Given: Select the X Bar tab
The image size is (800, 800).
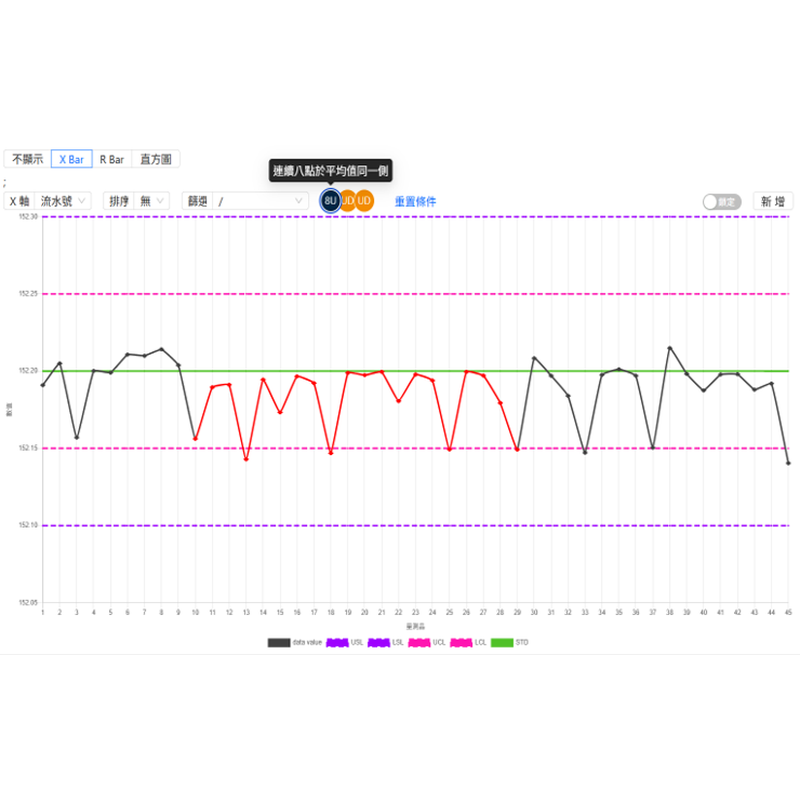Looking at the screenshot, I should coord(72,159).
